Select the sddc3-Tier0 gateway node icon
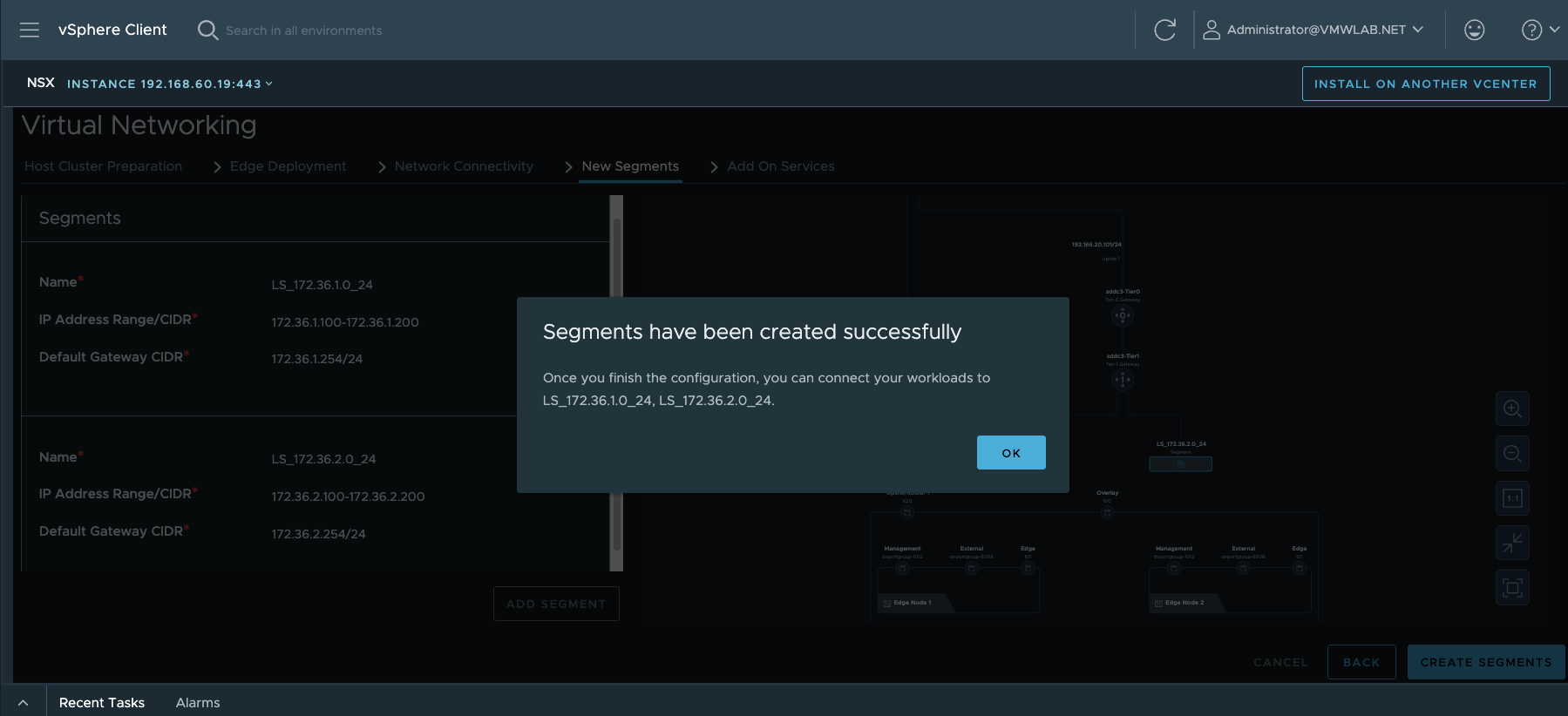Image resolution: width=1568 pixels, height=716 pixels. click(1123, 315)
